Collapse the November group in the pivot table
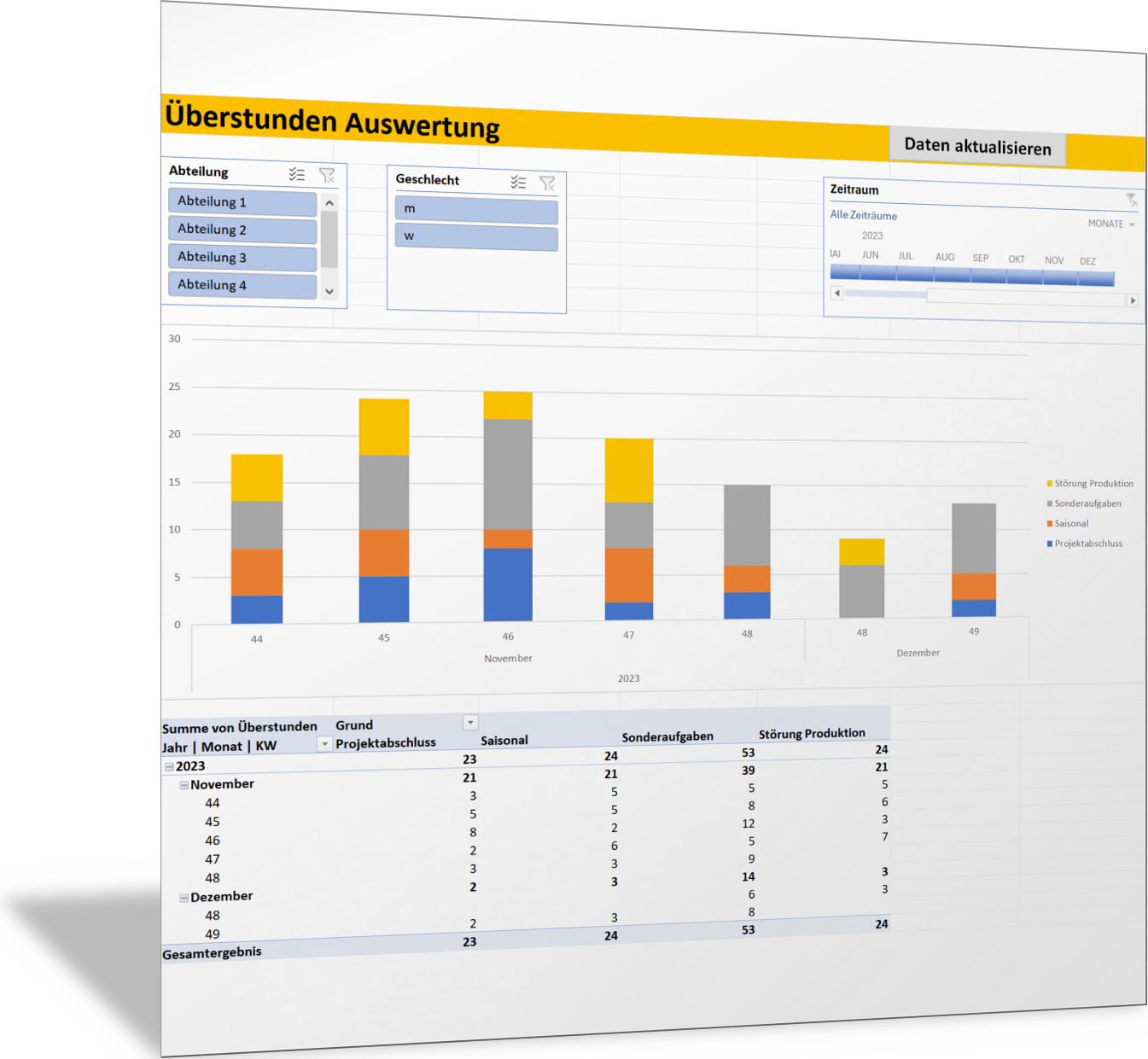This screenshot has width=1148, height=1059. (184, 785)
